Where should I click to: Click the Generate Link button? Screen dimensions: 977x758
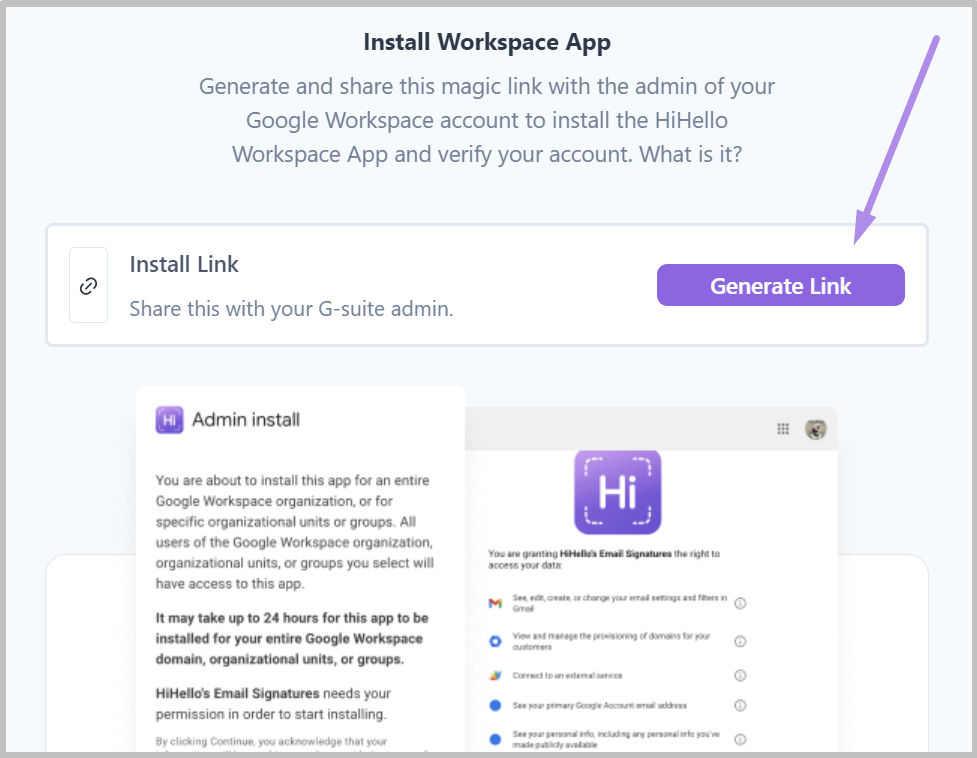point(781,285)
